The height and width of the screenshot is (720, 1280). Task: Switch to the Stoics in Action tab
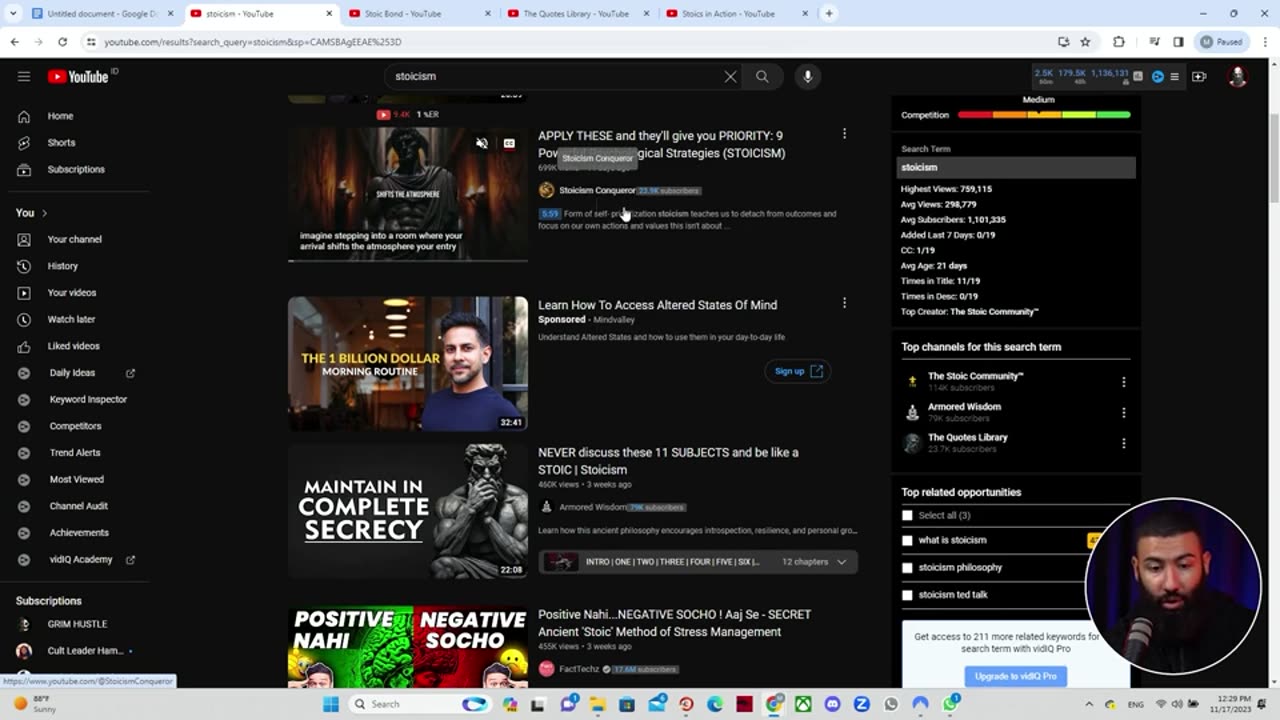736,14
